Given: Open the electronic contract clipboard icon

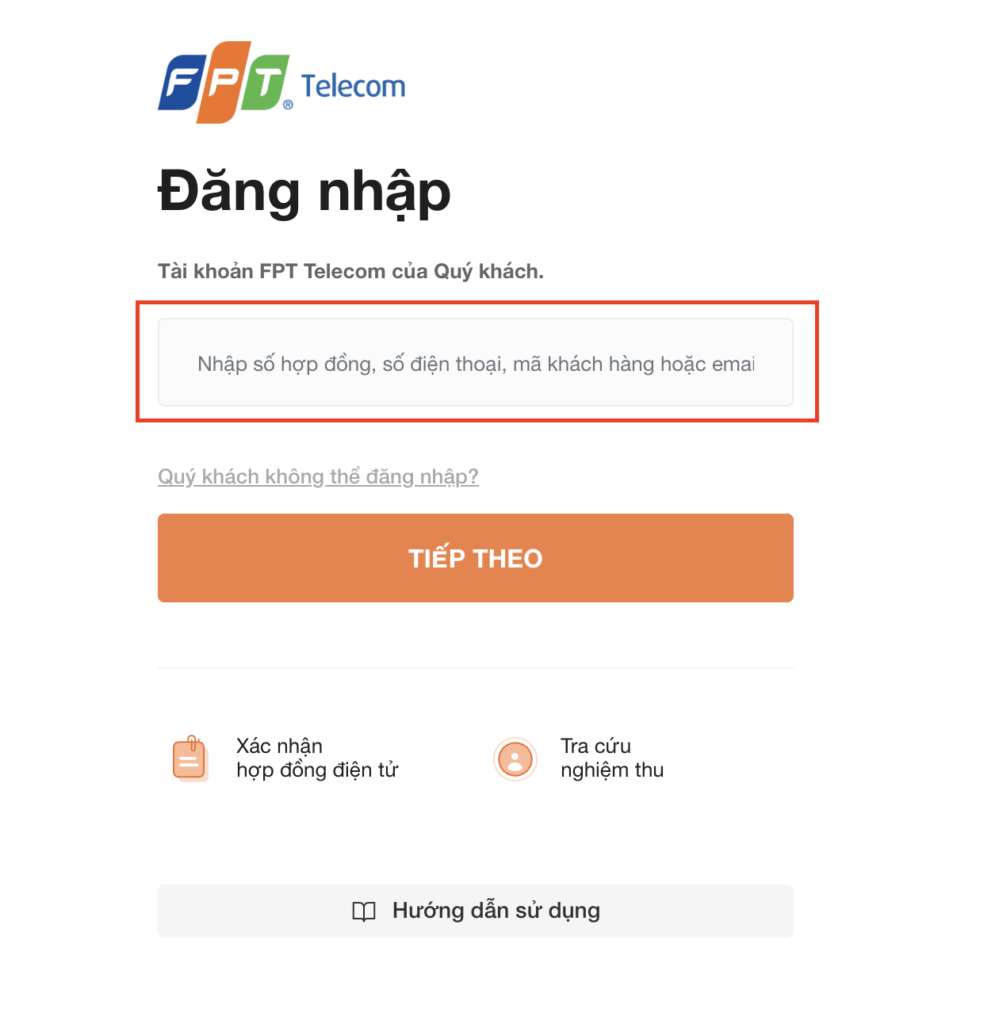Looking at the screenshot, I should [189, 758].
